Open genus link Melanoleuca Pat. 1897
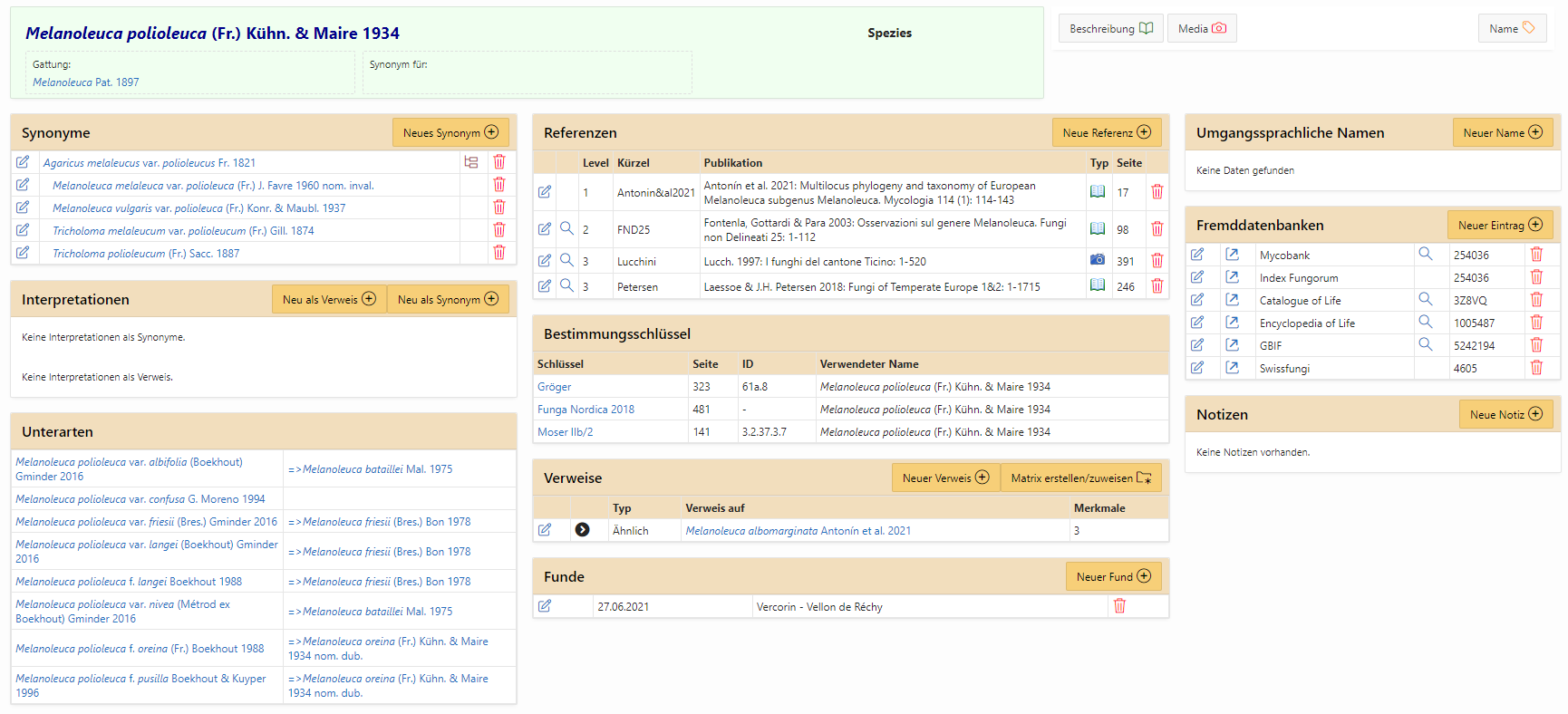This screenshot has height=714, width=1568. [86, 82]
